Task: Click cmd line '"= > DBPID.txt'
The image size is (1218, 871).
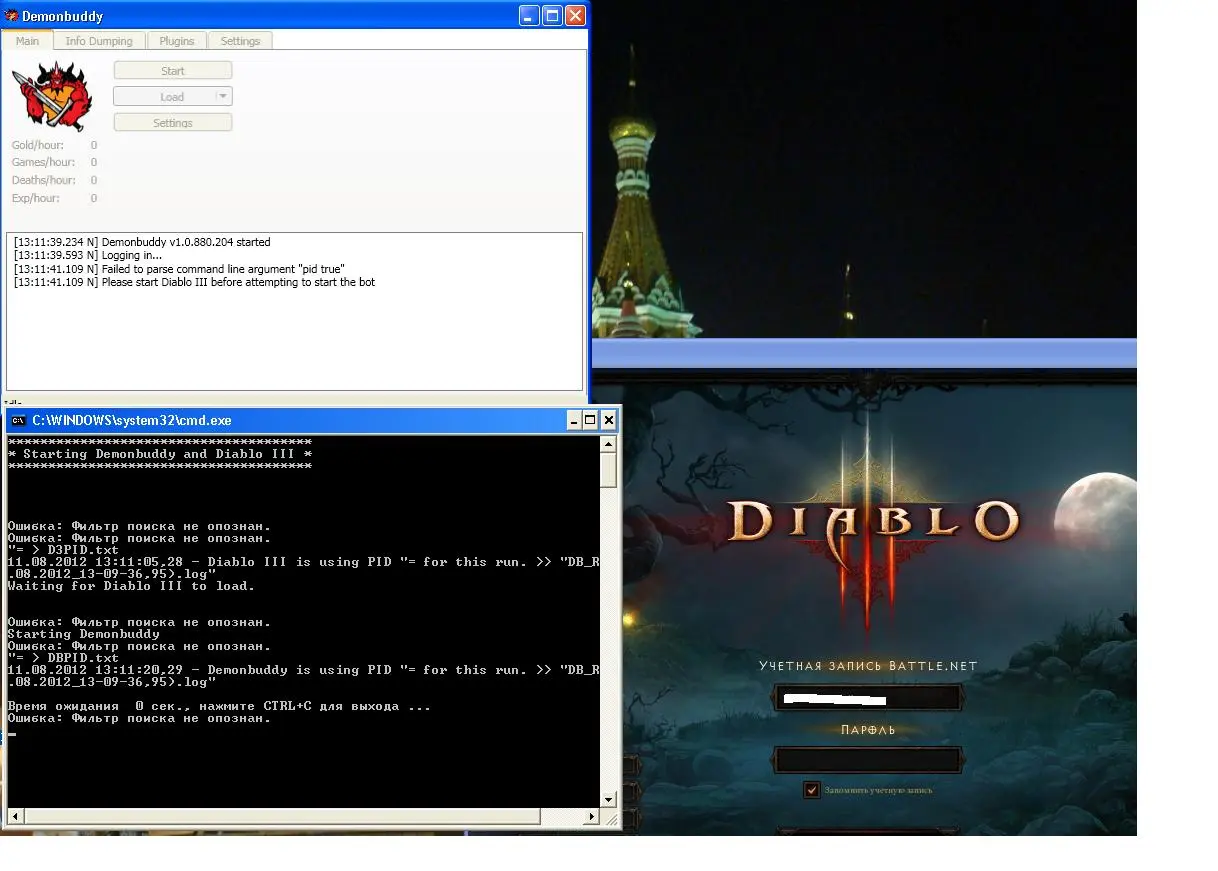Action: coord(63,658)
